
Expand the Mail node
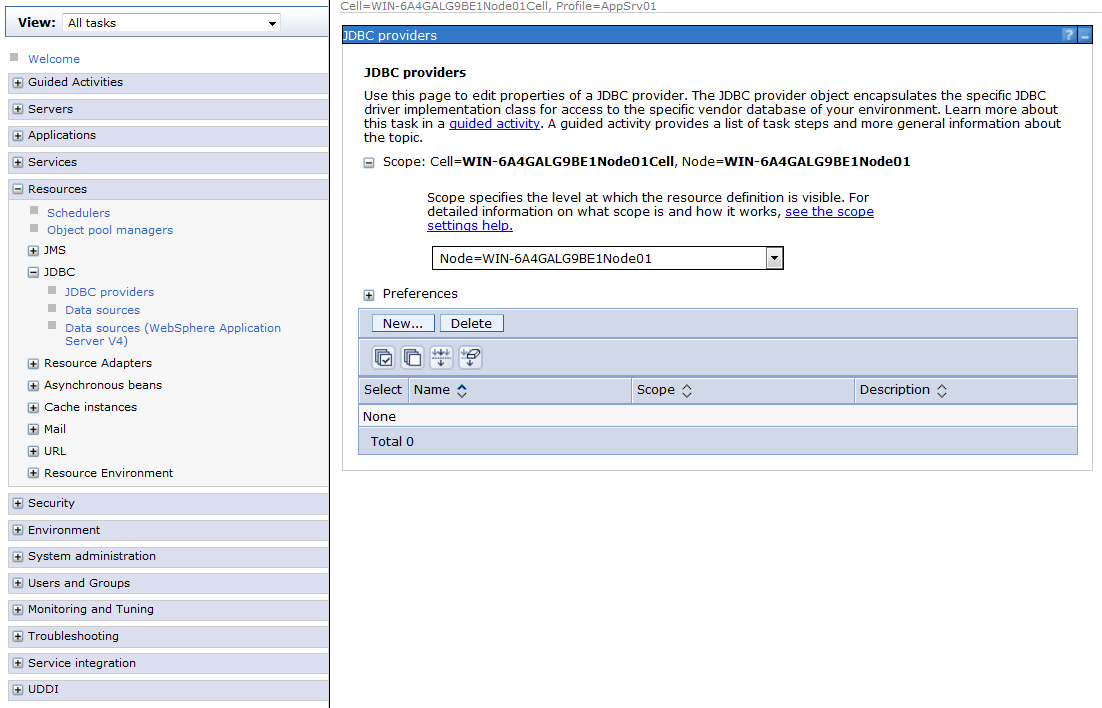tap(33, 430)
